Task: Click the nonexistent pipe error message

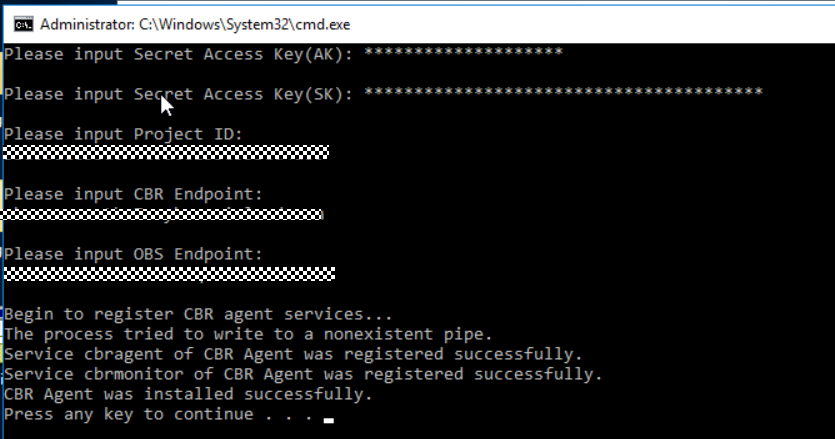Action: (248, 335)
